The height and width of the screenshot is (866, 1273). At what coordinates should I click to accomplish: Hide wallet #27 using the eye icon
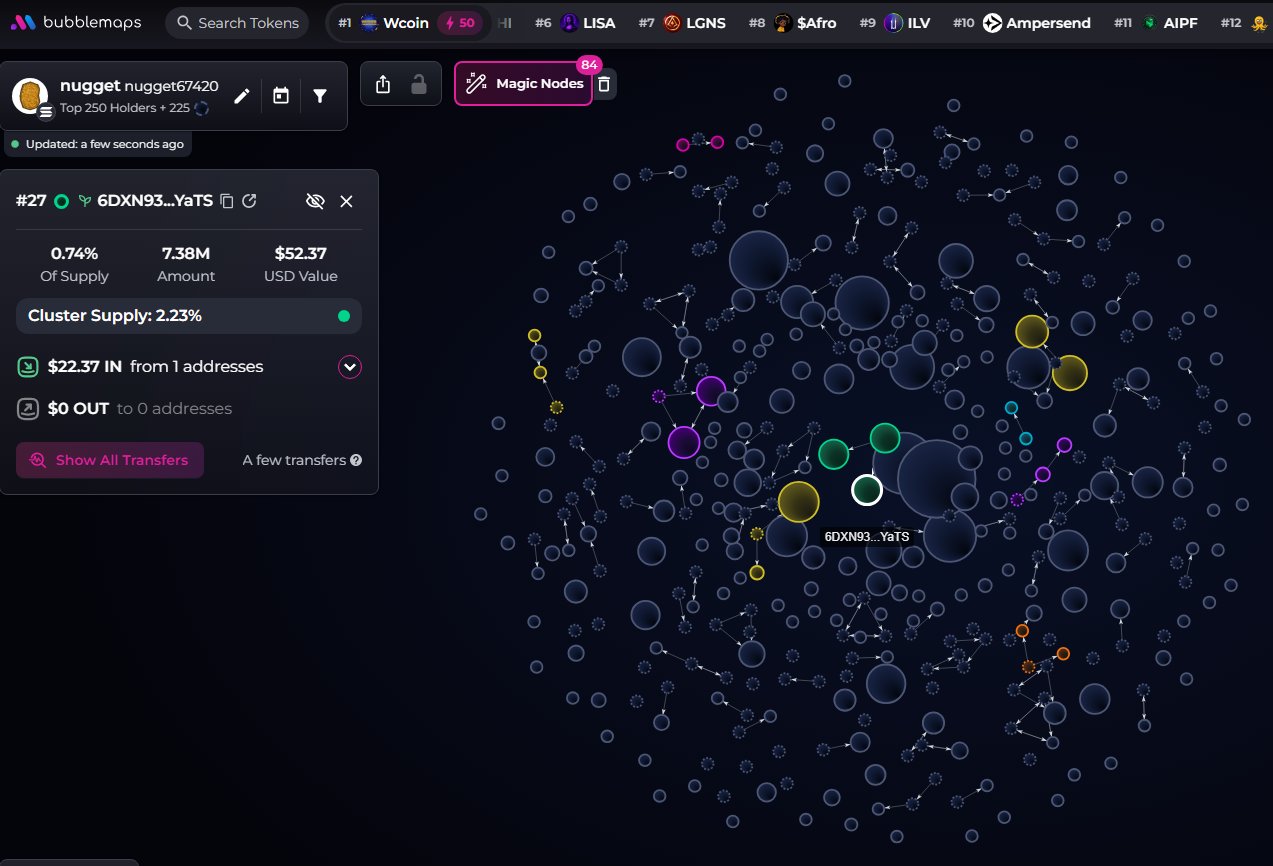click(x=315, y=201)
